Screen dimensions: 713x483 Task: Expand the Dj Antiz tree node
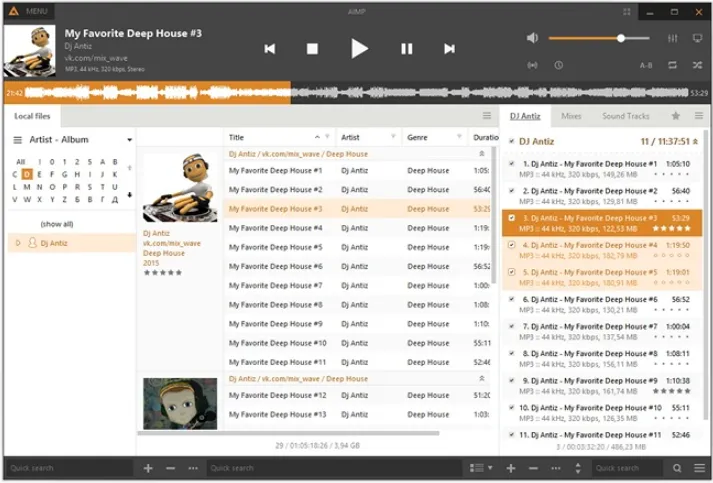point(18,243)
